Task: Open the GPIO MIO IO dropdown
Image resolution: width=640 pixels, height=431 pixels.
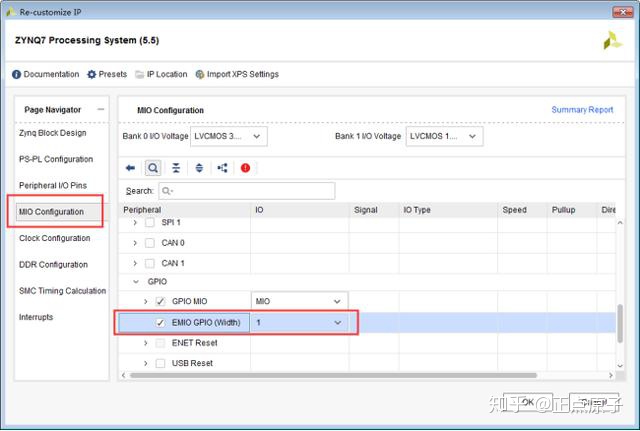Action: click(299, 301)
